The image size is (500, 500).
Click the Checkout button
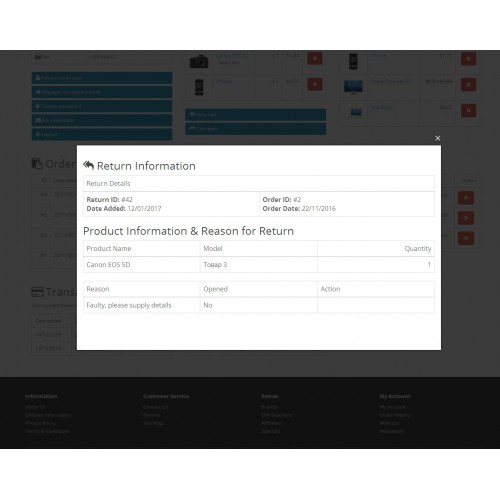click(x=256, y=129)
